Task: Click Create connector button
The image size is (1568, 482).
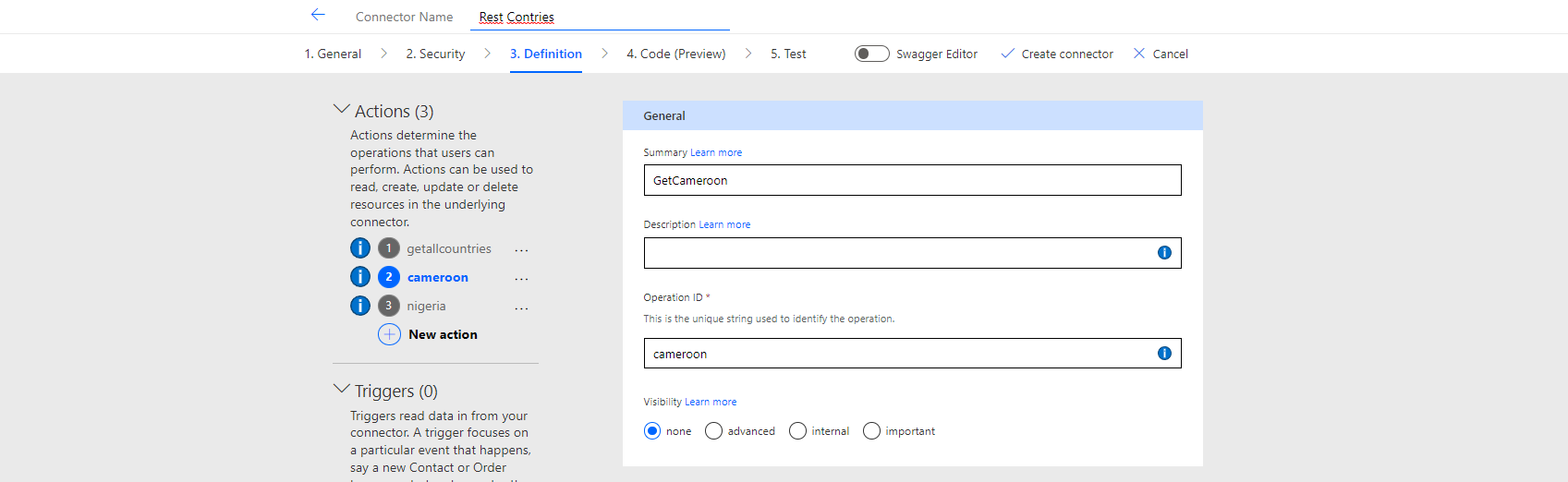Action: pos(1057,54)
